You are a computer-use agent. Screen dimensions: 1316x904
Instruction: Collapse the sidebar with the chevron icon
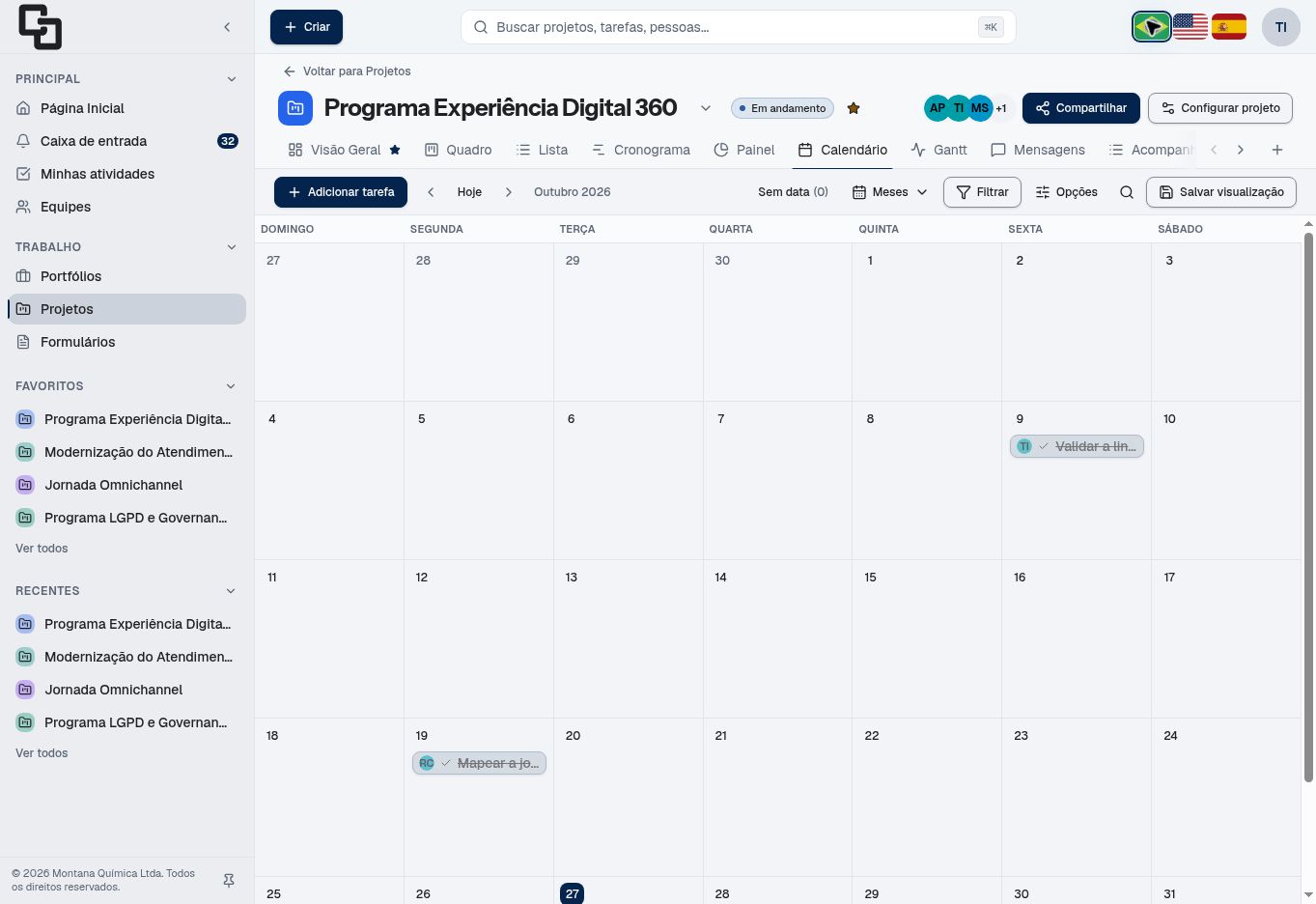227,27
